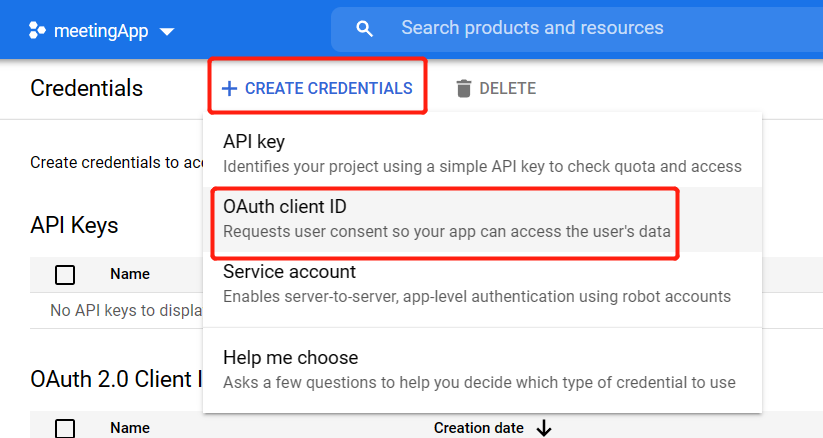
Task: Expand the meetingApp project dropdown arrow
Action: (x=167, y=31)
